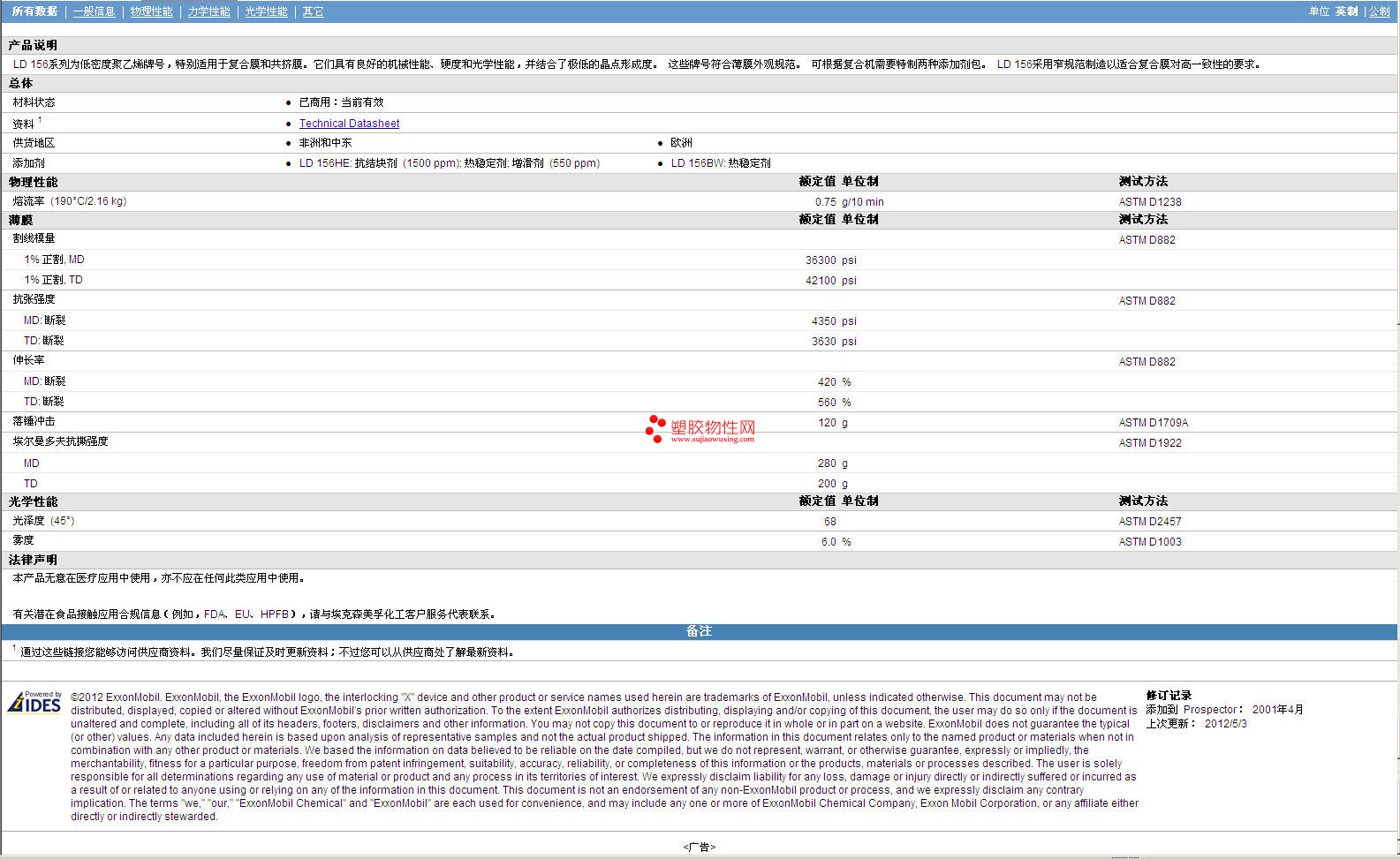Select the 物理性能 tab in the top bar
Viewport: 1400px width, 859px height.
[151, 11]
